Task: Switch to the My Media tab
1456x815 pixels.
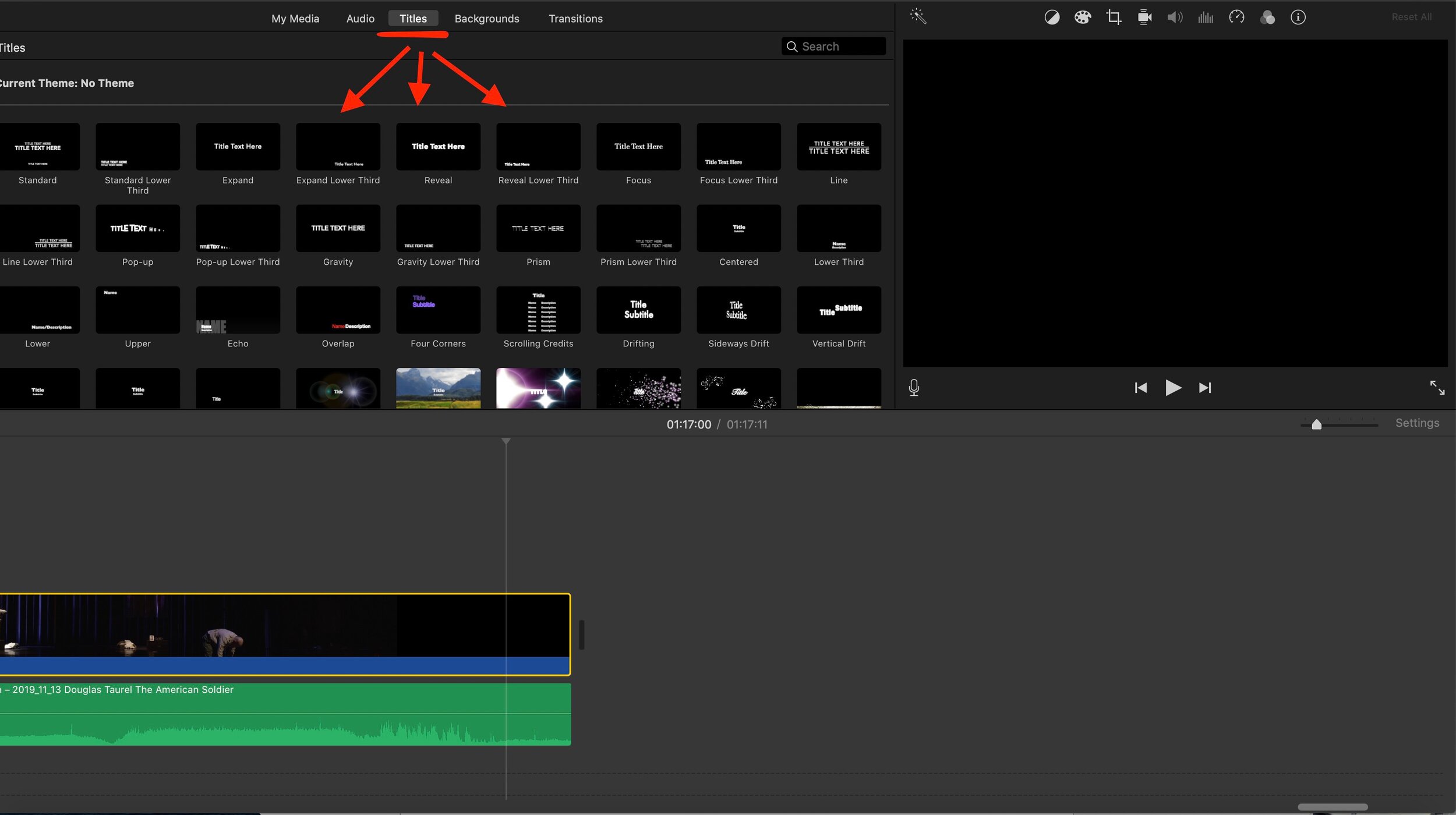Action: (x=295, y=19)
